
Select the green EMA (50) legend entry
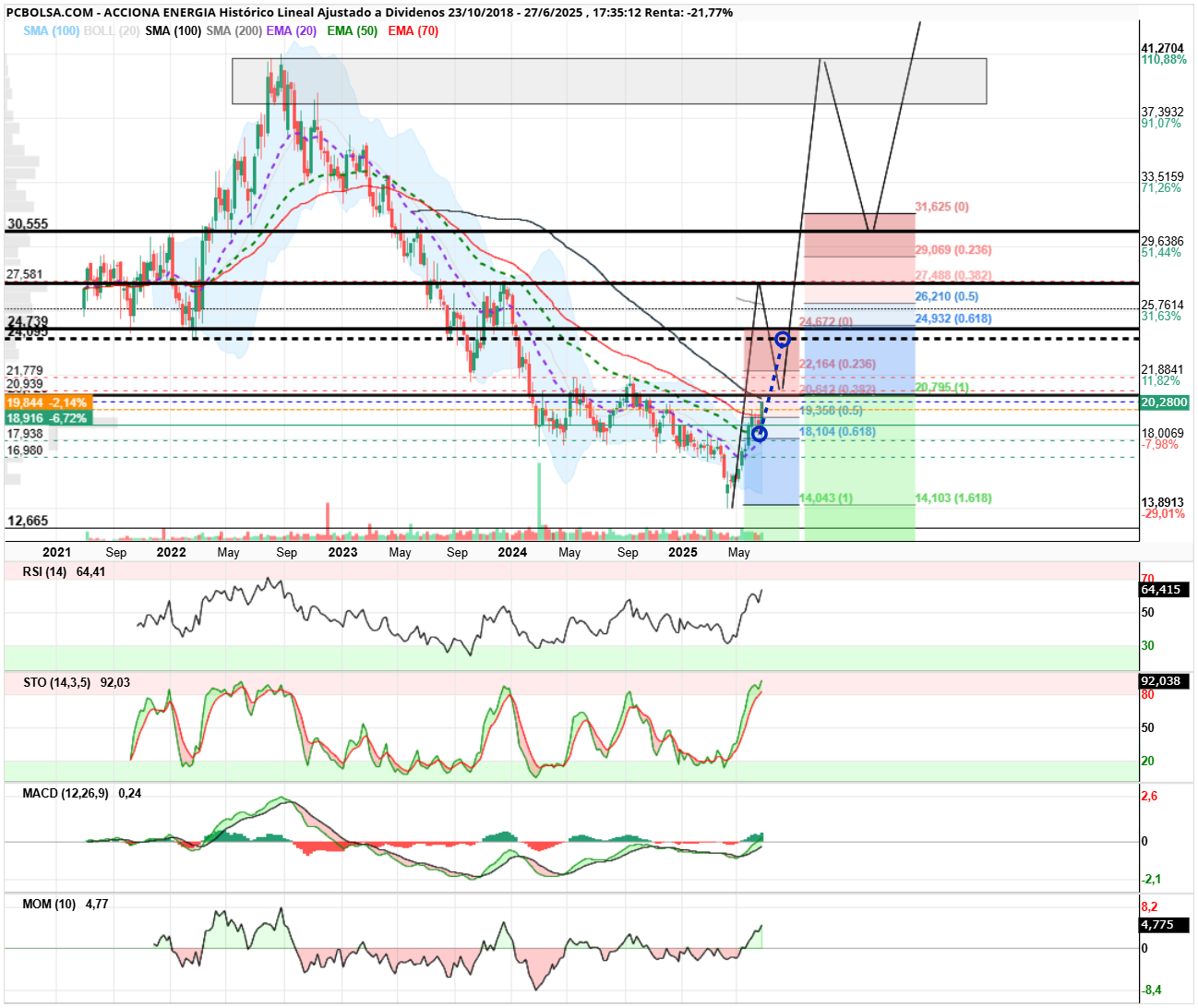tap(353, 30)
